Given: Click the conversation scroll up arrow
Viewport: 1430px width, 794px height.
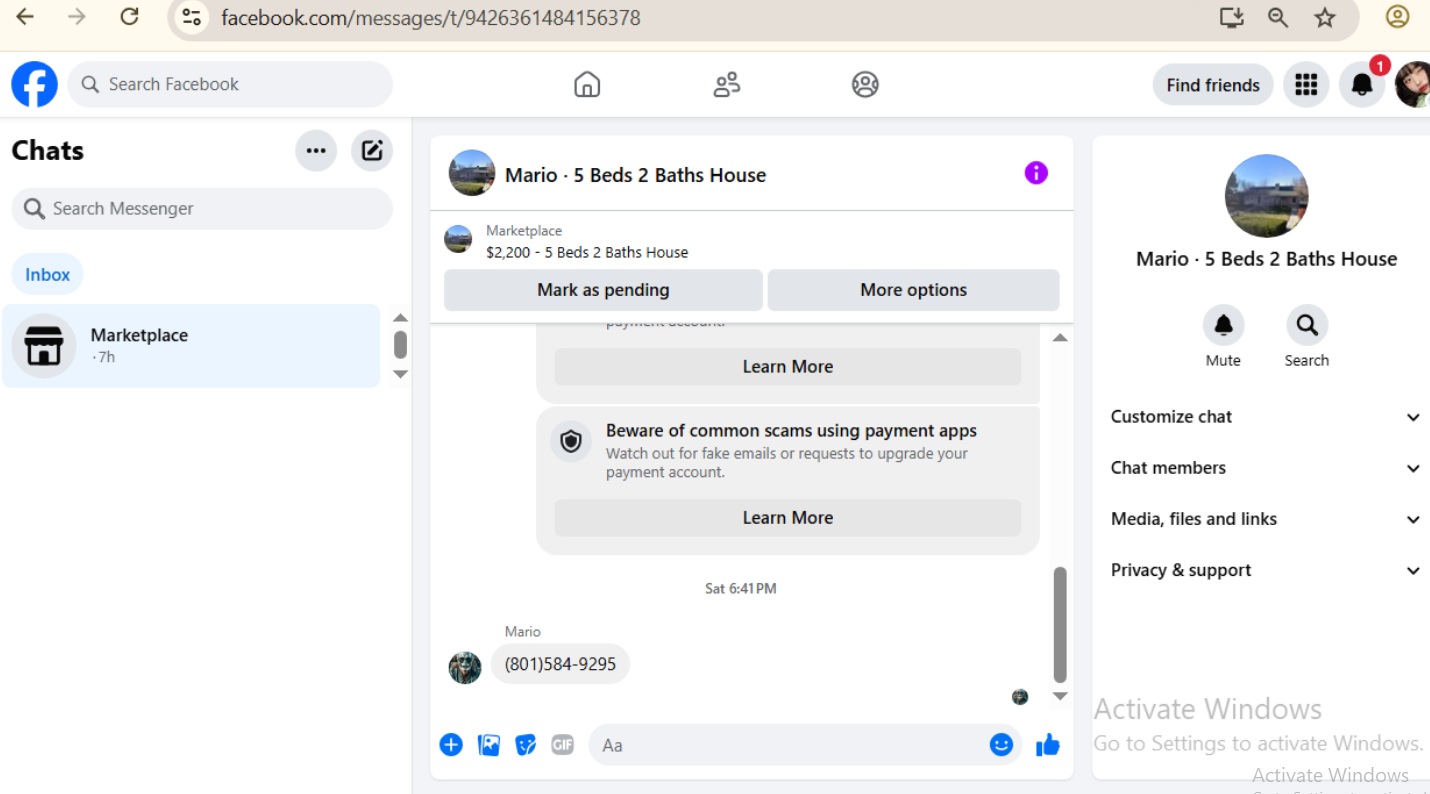Looking at the screenshot, I should click(1060, 338).
